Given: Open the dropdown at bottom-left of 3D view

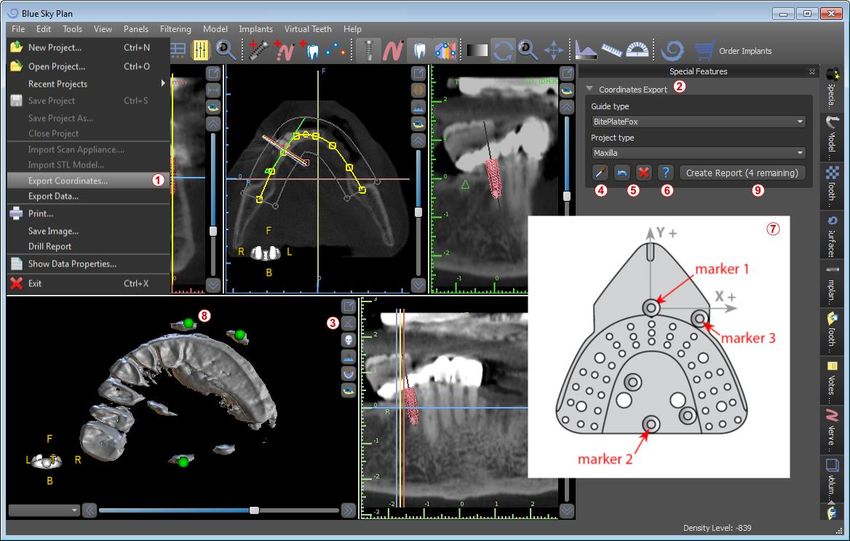Looking at the screenshot, I should [44, 510].
